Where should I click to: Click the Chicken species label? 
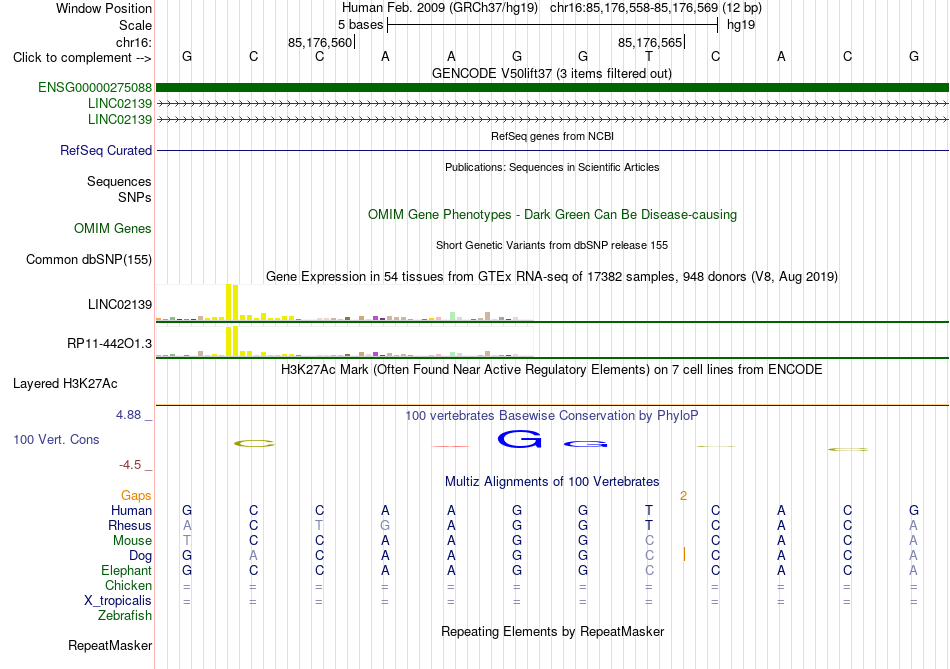tap(128, 585)
